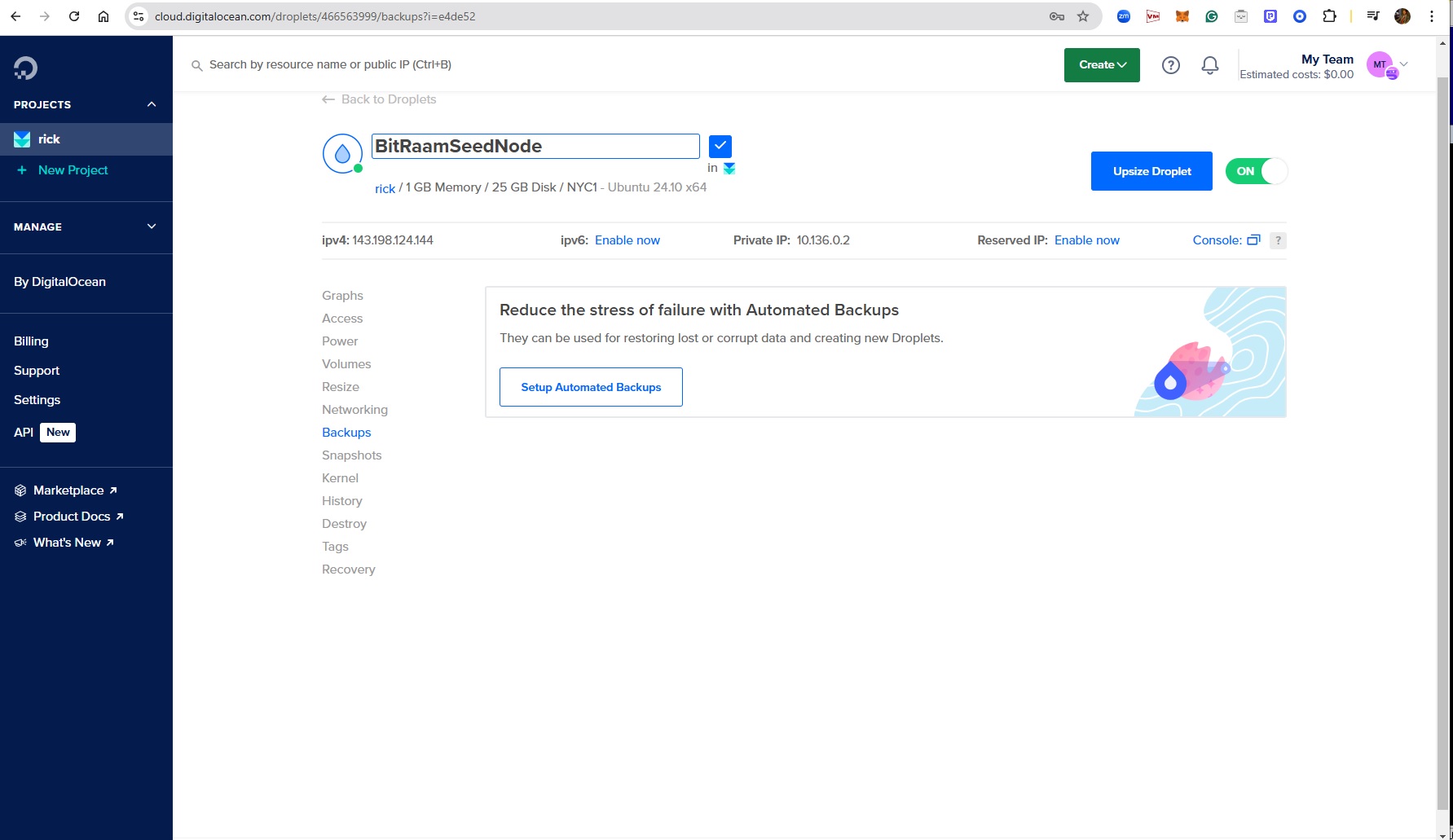
Task: Select the rick project in sidebar
Action: pyautogui.click(x=86, y=139)
